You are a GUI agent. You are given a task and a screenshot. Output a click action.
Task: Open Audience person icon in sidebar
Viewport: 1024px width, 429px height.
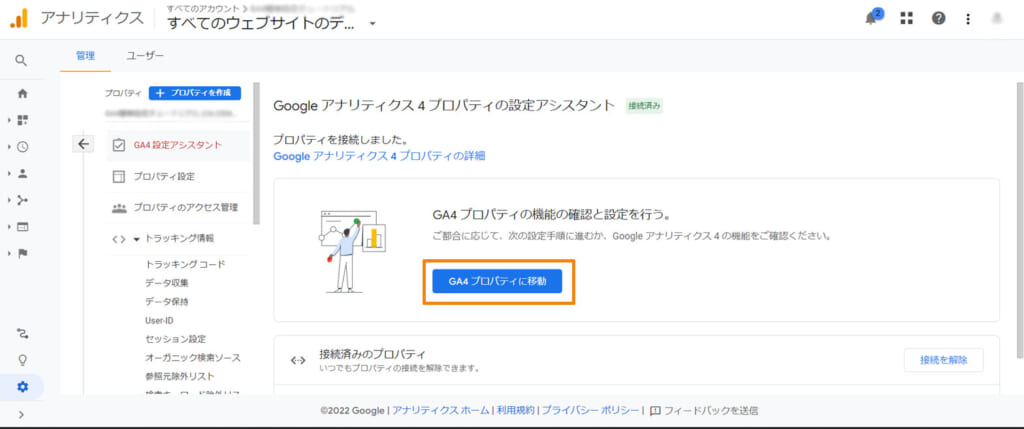click(22, 174)
